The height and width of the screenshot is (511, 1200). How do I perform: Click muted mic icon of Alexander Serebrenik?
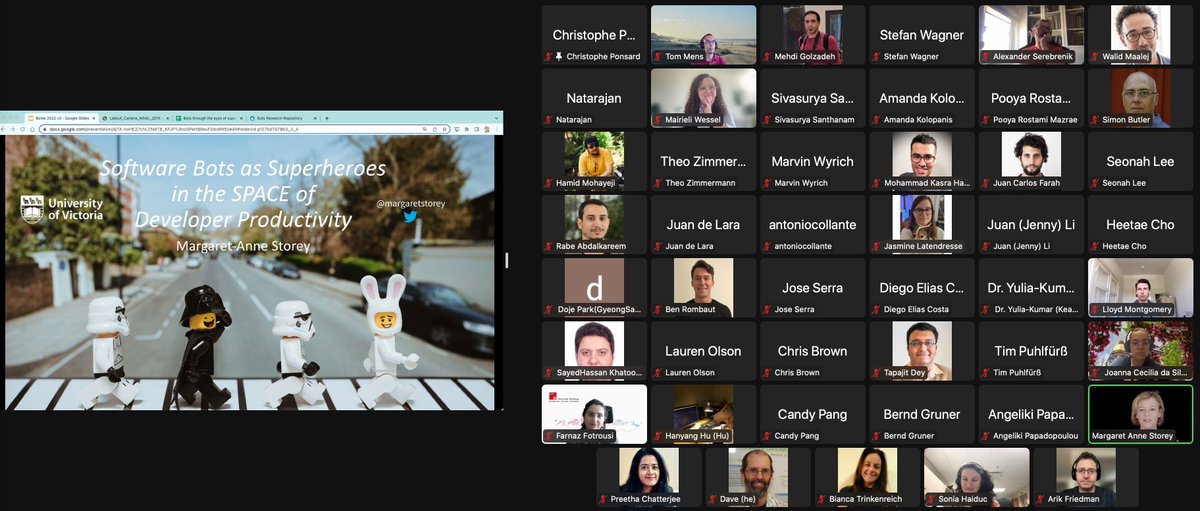[x=984, y=57]
